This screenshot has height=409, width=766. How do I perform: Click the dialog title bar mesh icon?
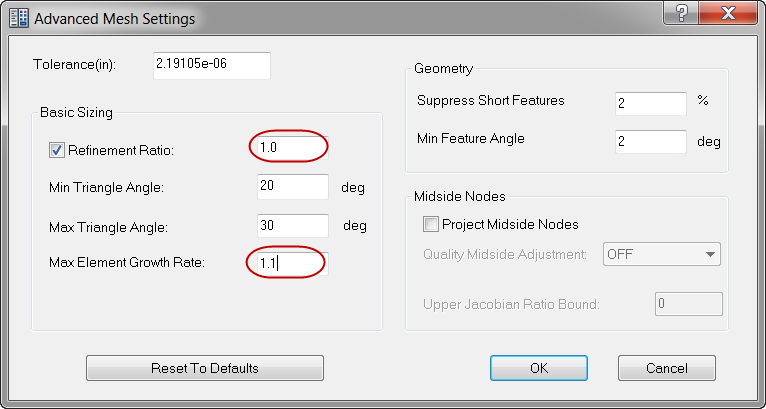pos(19,17)
